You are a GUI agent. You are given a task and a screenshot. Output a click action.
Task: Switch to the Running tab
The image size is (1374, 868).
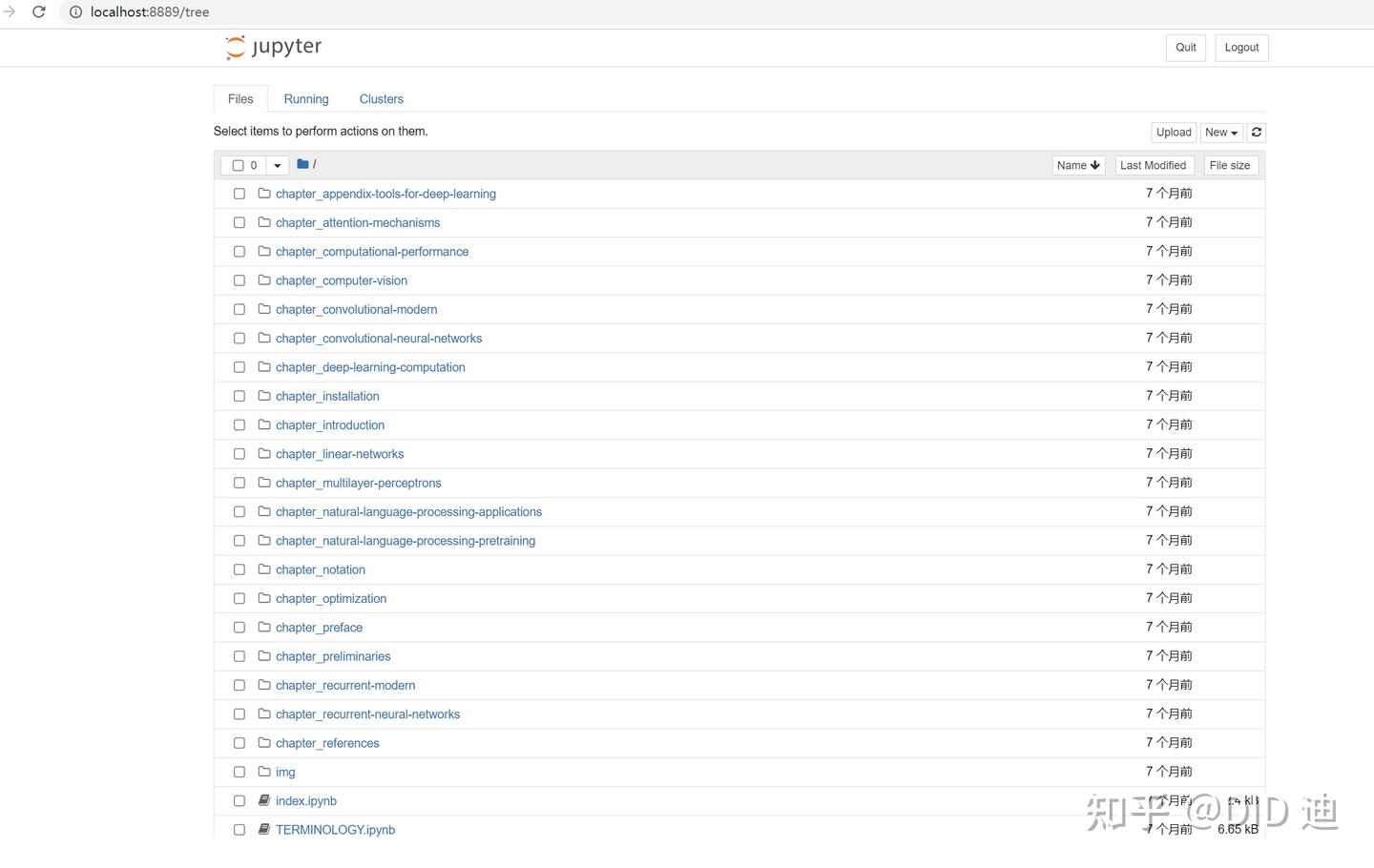[306, 99]
